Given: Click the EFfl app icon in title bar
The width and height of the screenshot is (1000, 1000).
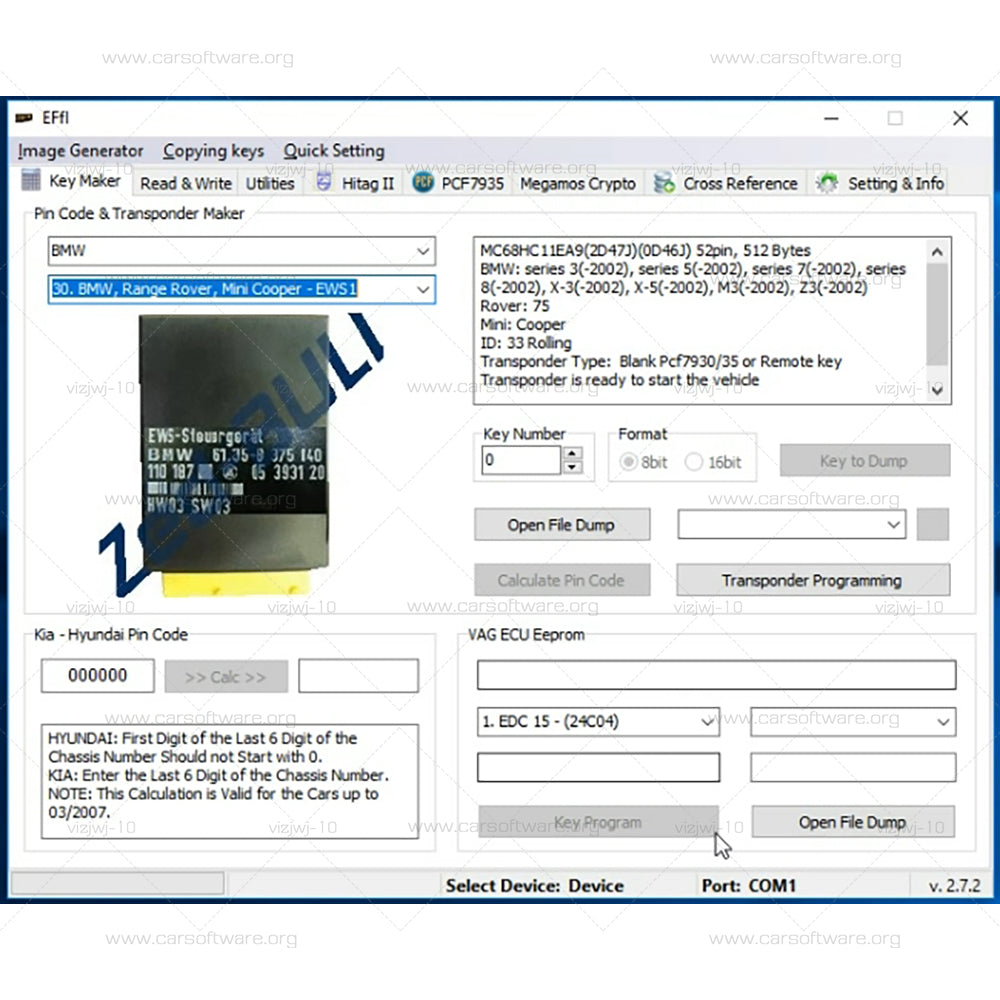Looking at the screenshot, I should pyautogui.click(x=24, y=117).
